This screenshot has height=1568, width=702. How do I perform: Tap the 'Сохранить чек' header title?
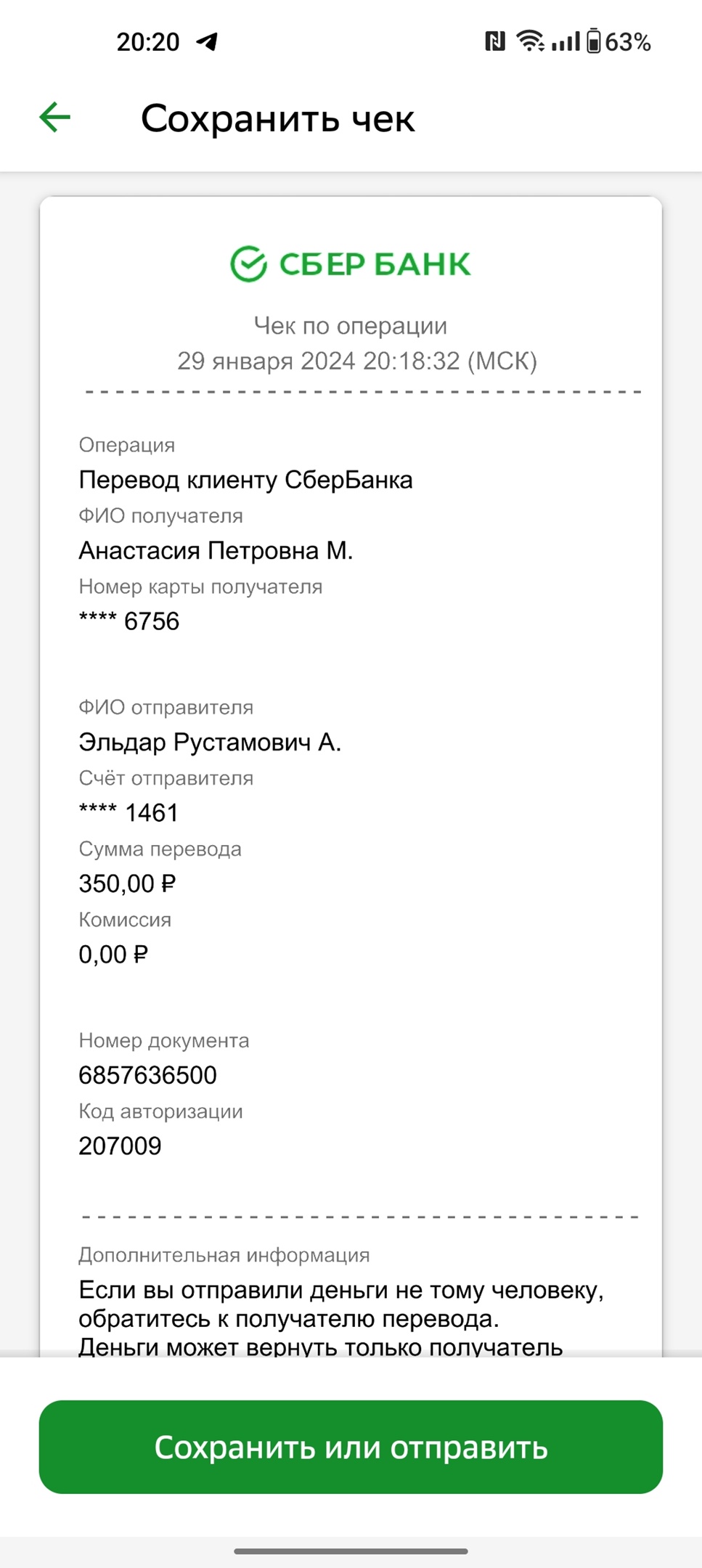pos(278,118)
